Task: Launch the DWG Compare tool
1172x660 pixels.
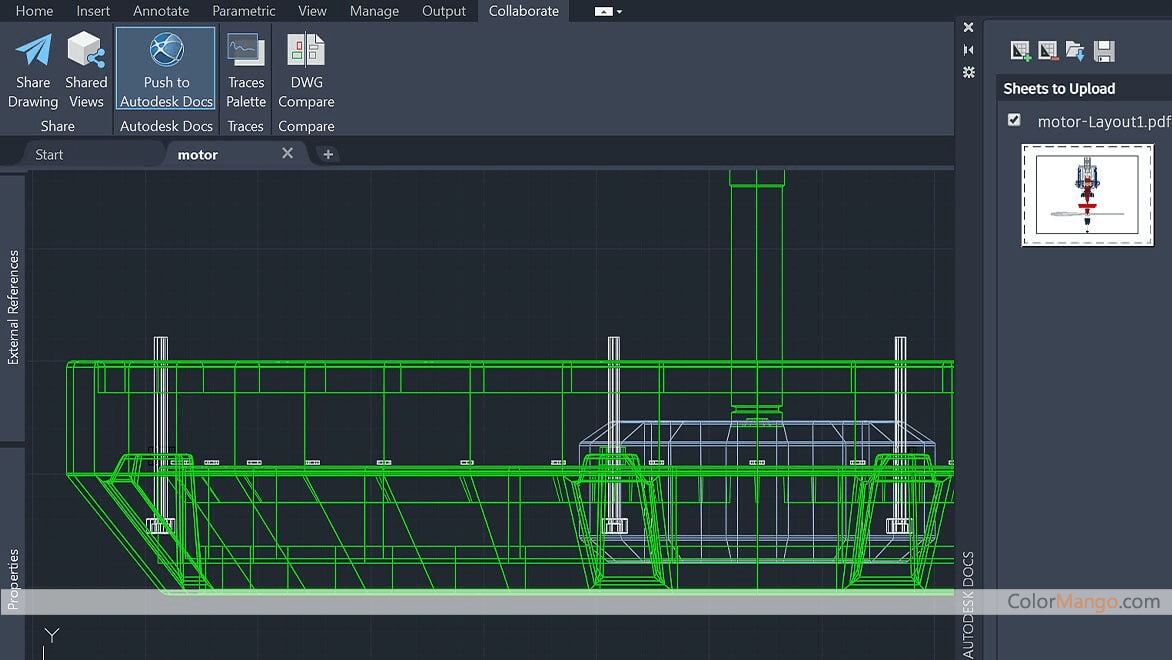Action: coord(306,50)
